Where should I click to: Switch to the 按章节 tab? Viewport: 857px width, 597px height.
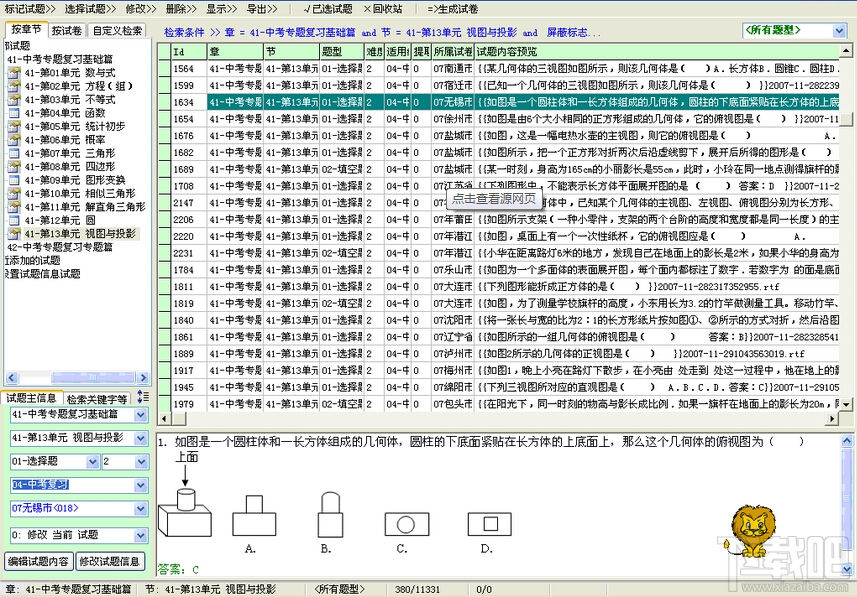[26, 30]
